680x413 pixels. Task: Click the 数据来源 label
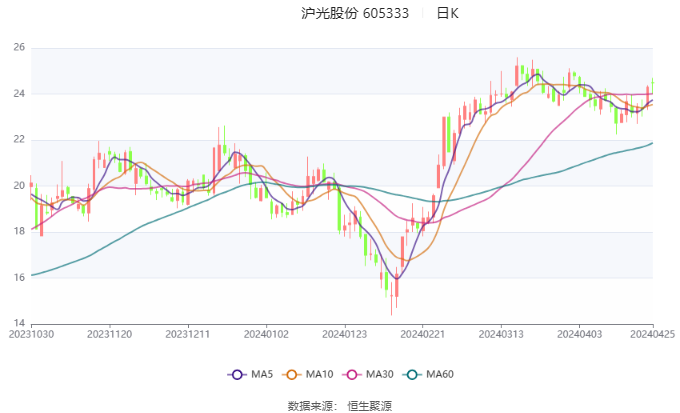pyautogui.click(x=309, y=405)
